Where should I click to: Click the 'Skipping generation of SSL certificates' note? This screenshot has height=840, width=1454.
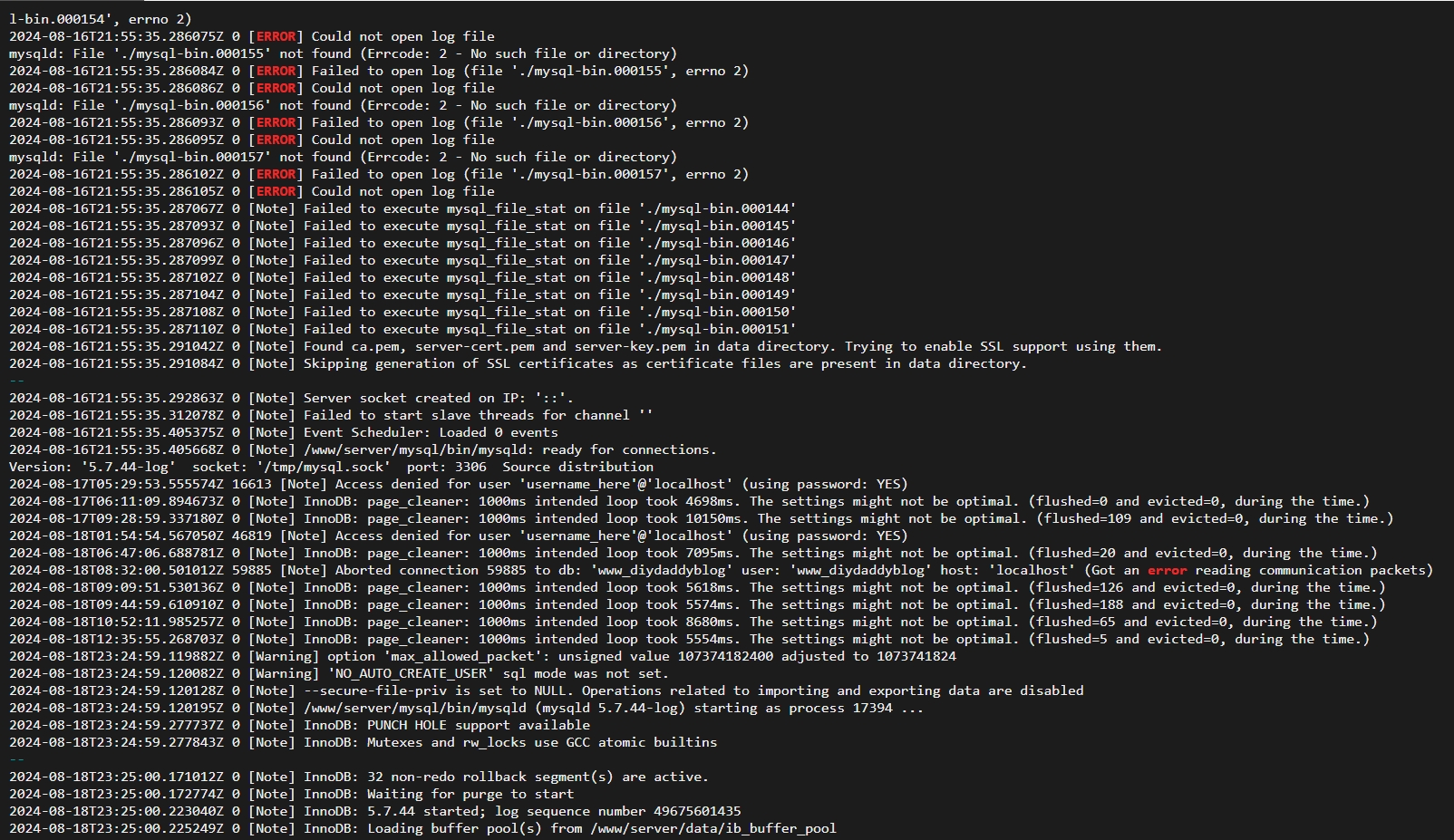(518, 363)
